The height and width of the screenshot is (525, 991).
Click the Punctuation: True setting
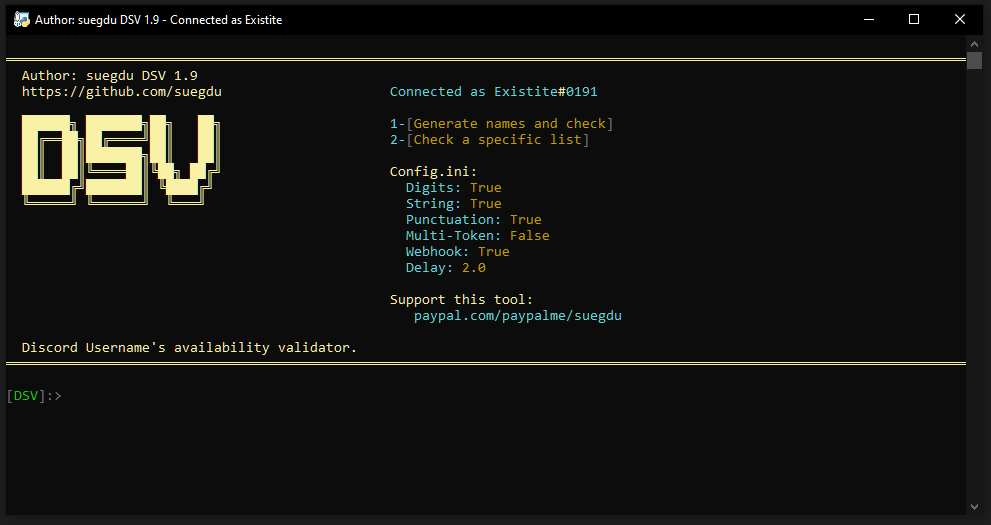[473, 220]
